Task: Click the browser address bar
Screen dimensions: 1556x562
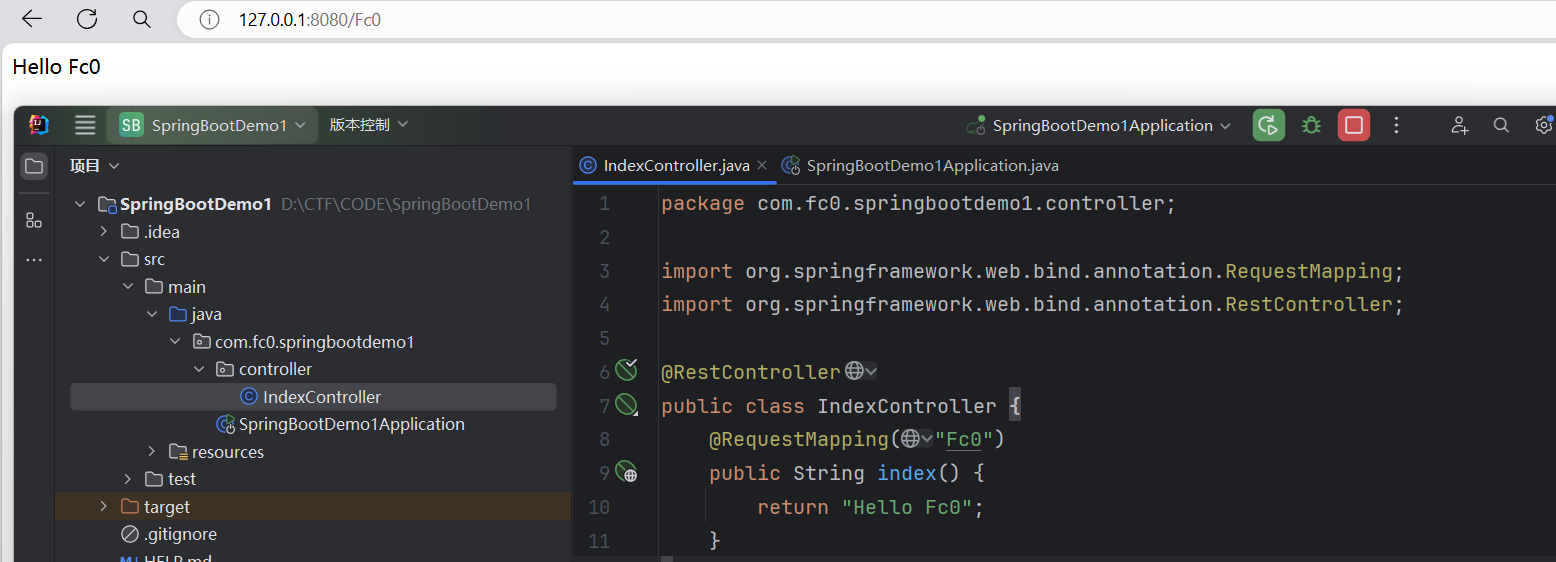Action: coord(700,20)
